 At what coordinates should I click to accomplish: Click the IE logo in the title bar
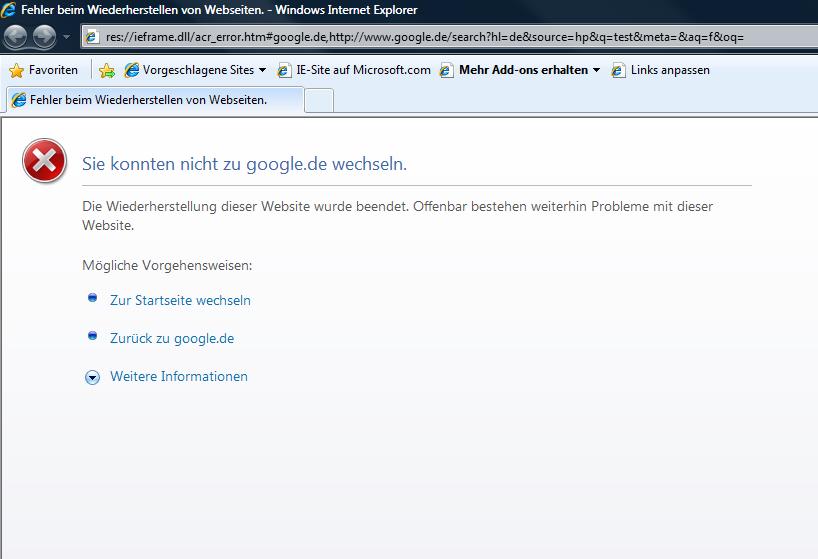pyautogui.click(x=8, y=9)
